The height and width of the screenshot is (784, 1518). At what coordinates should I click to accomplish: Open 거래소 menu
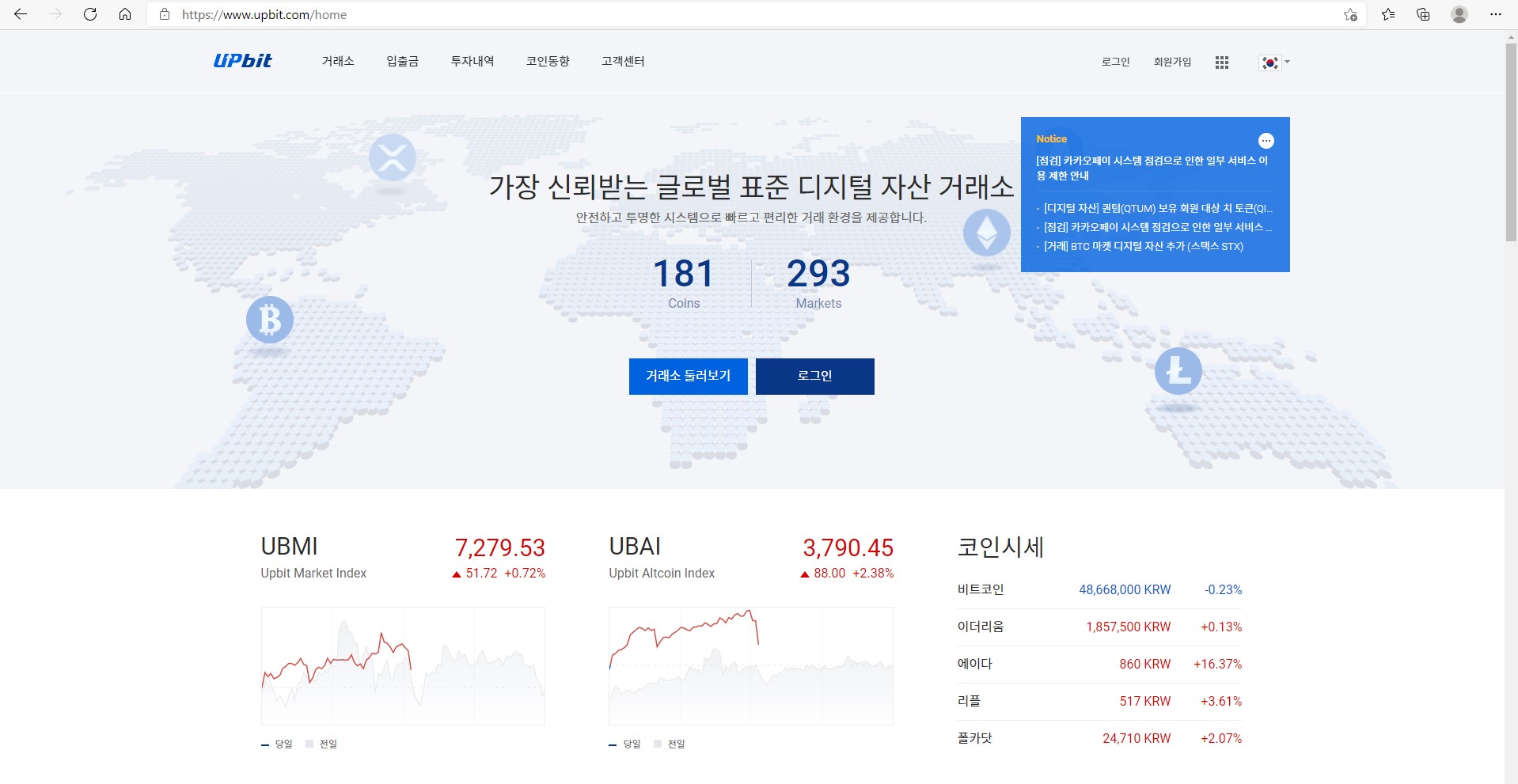pos(338,61)
